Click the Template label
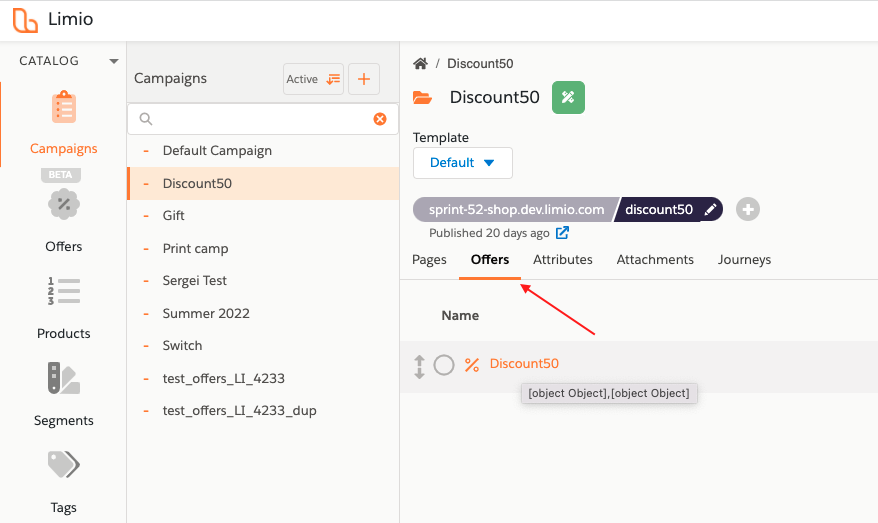878x523 pixels. pyautogui.click(x=441, y=138)
